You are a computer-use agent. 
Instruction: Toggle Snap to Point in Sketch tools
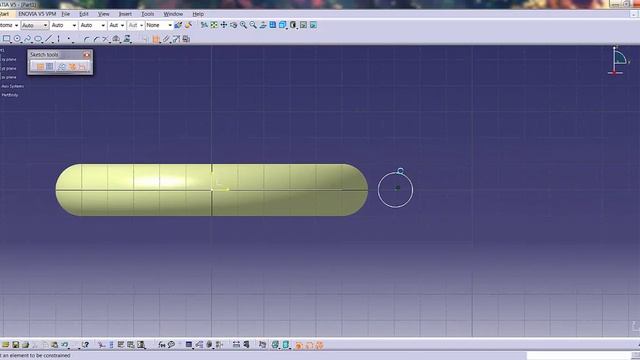[50, 67]
